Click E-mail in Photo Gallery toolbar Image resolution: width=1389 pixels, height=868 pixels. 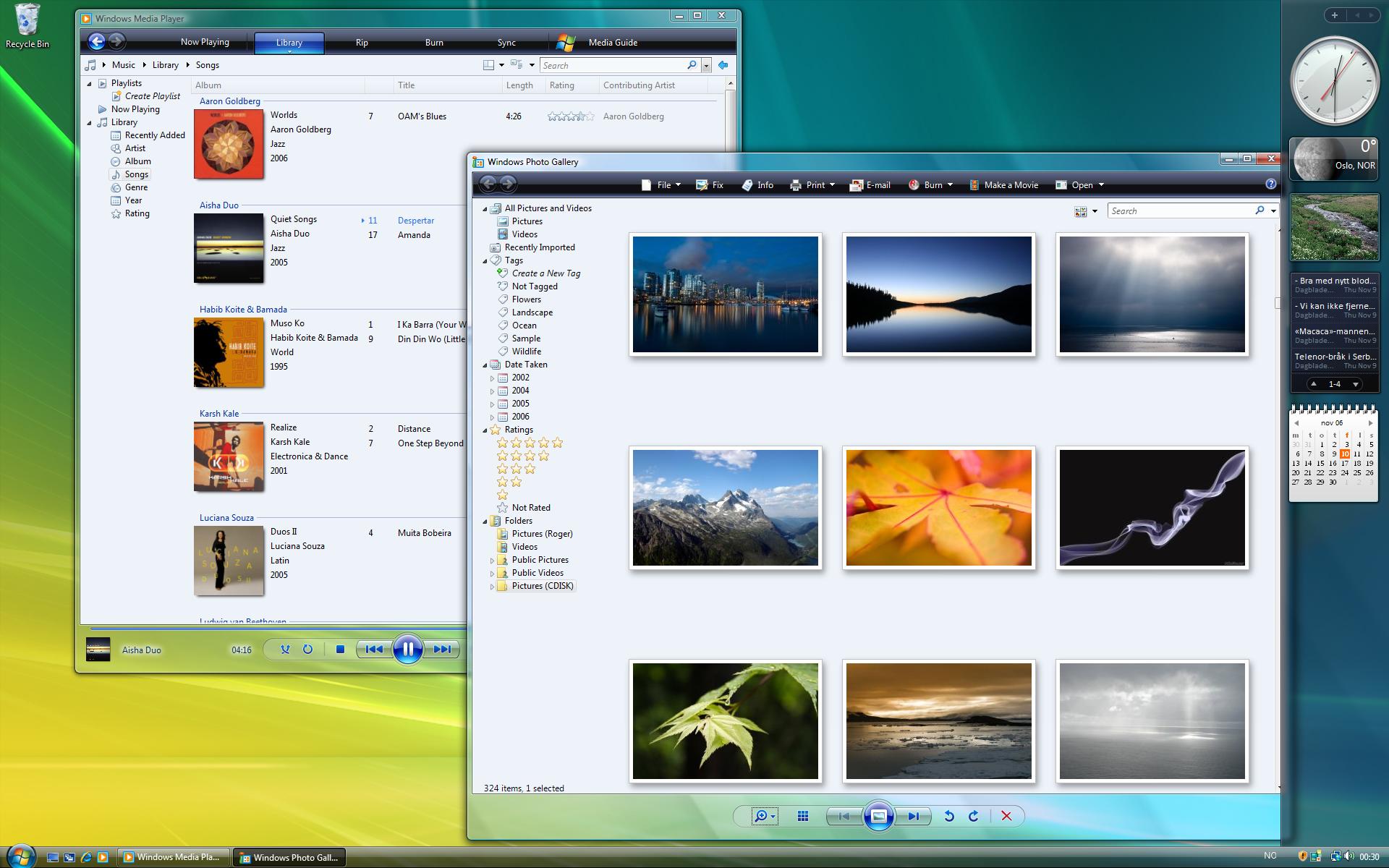click(870, 185)
